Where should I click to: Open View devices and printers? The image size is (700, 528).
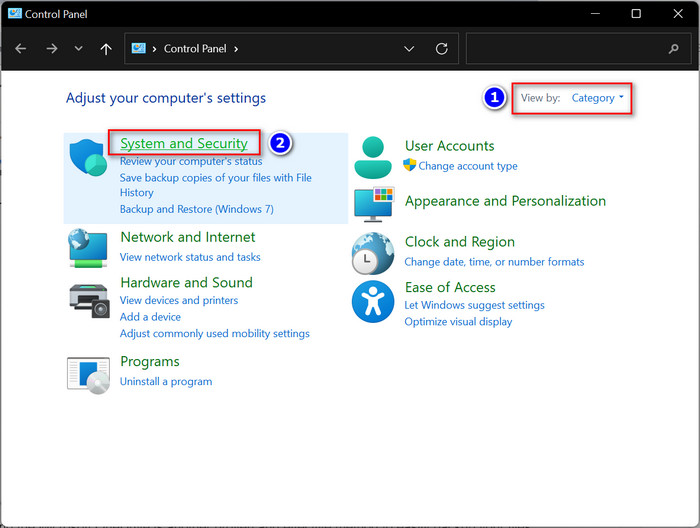pos(179,300)
